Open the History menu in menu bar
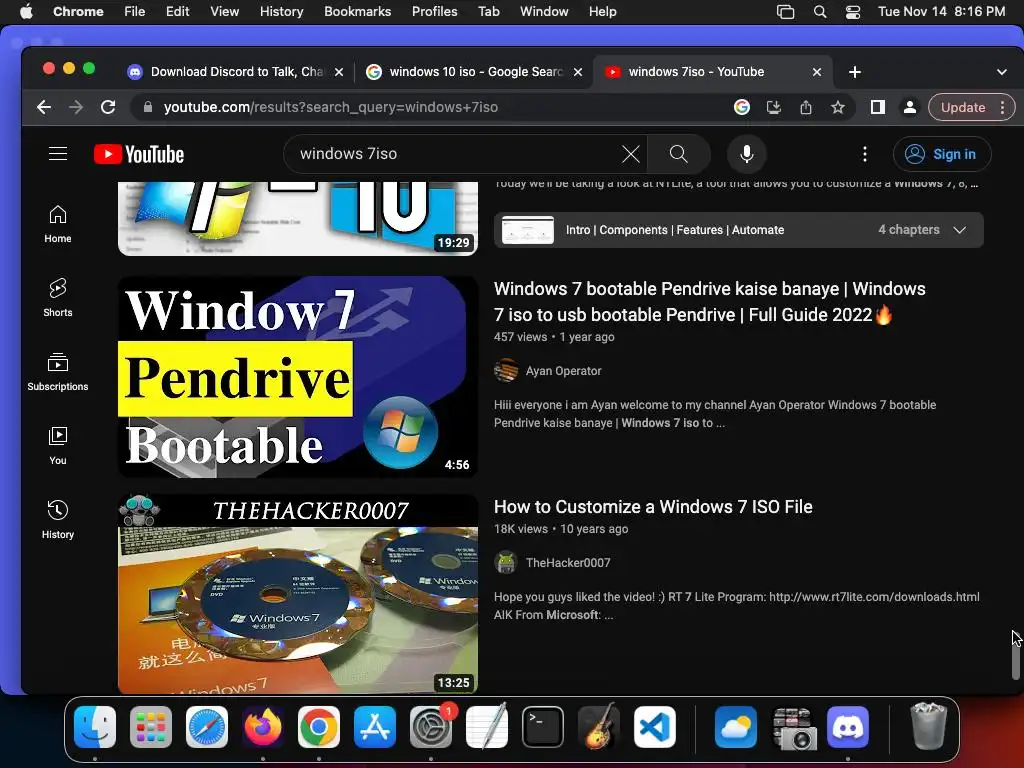Screen dimensions: 1024x768 click(x=281, y=12)
